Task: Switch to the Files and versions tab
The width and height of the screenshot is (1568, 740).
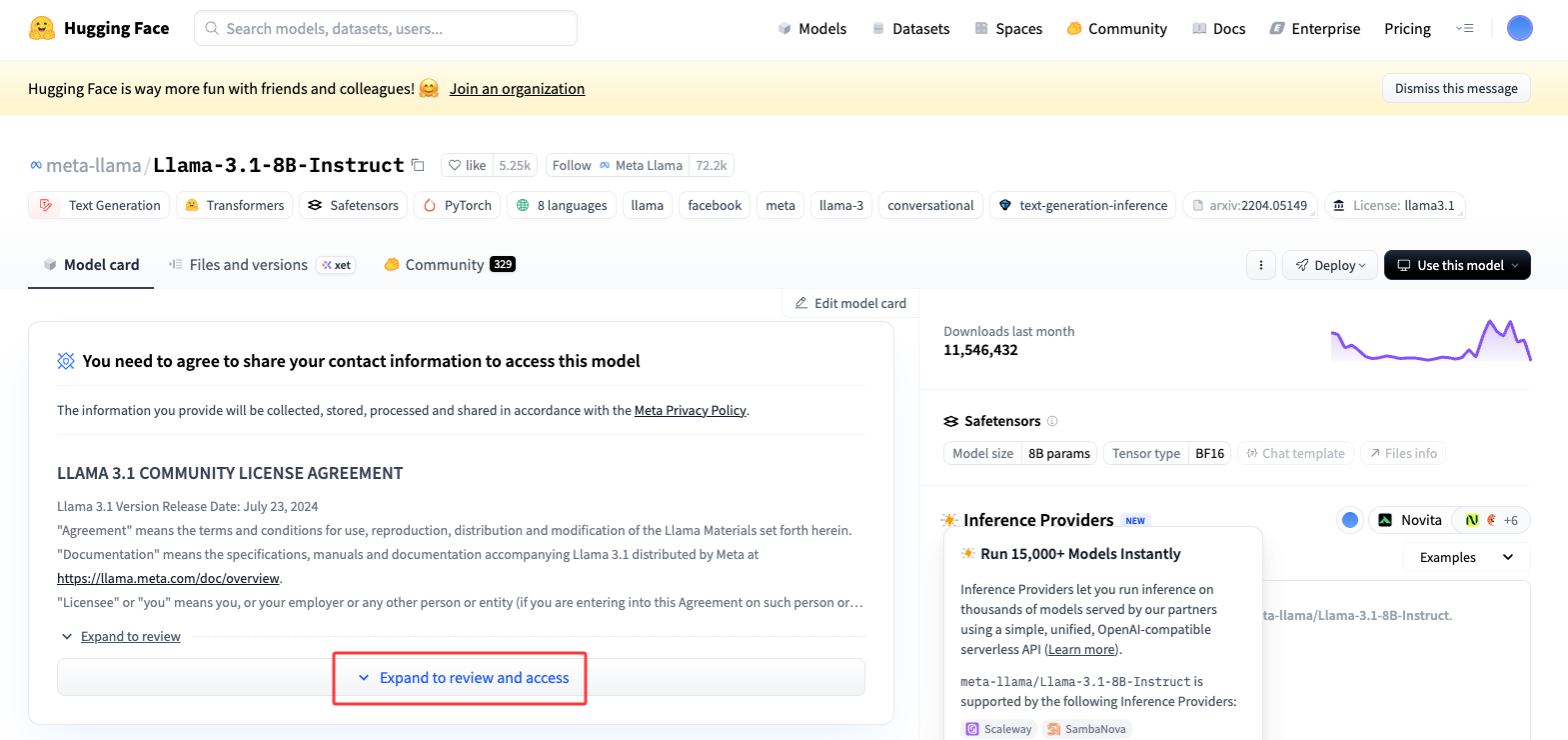Action: click(261, 265)
